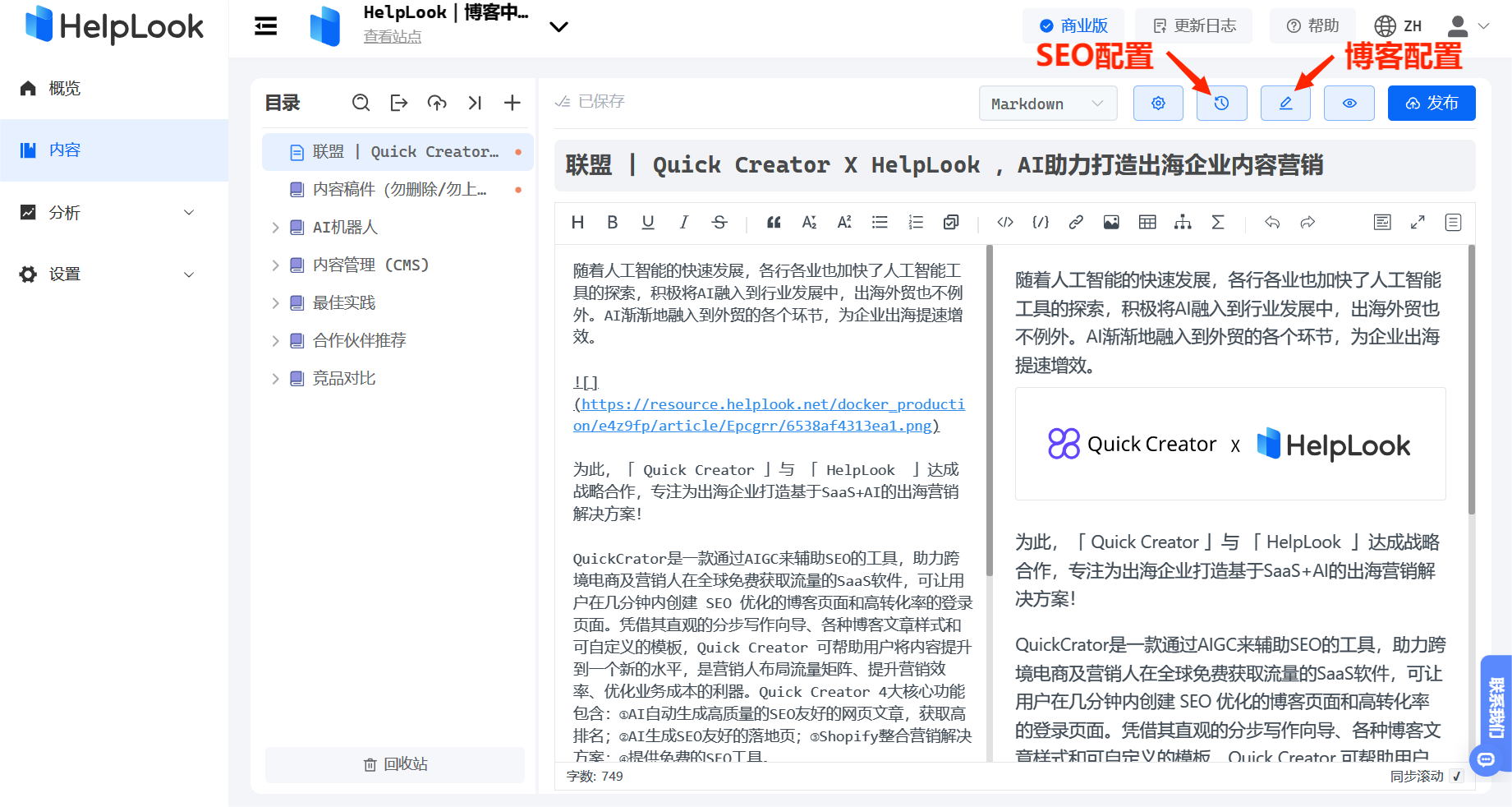Expand the AI机器人 folder
Screen dimensions: 1512x807
click(275, 228)
